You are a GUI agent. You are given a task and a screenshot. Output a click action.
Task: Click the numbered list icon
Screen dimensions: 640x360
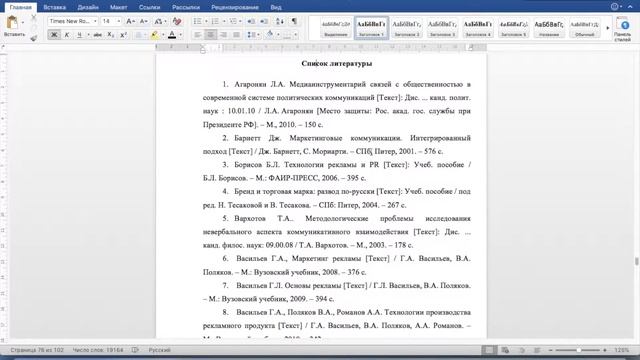215,21
